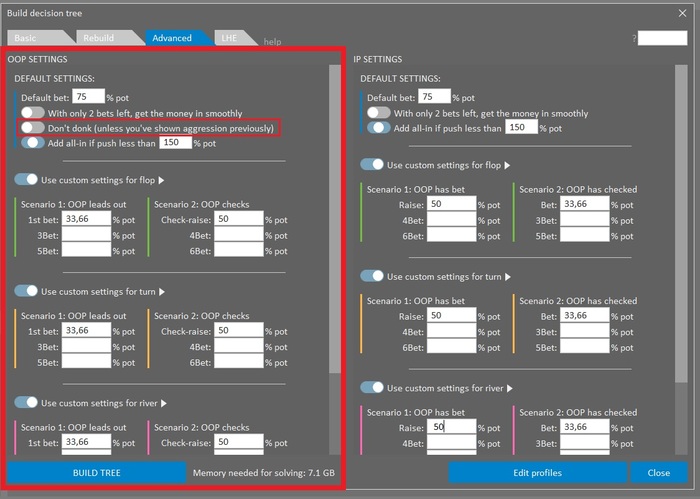Screen dimensions: 700x499
Task: Select the Advanced tab
Action: [175, 38]
